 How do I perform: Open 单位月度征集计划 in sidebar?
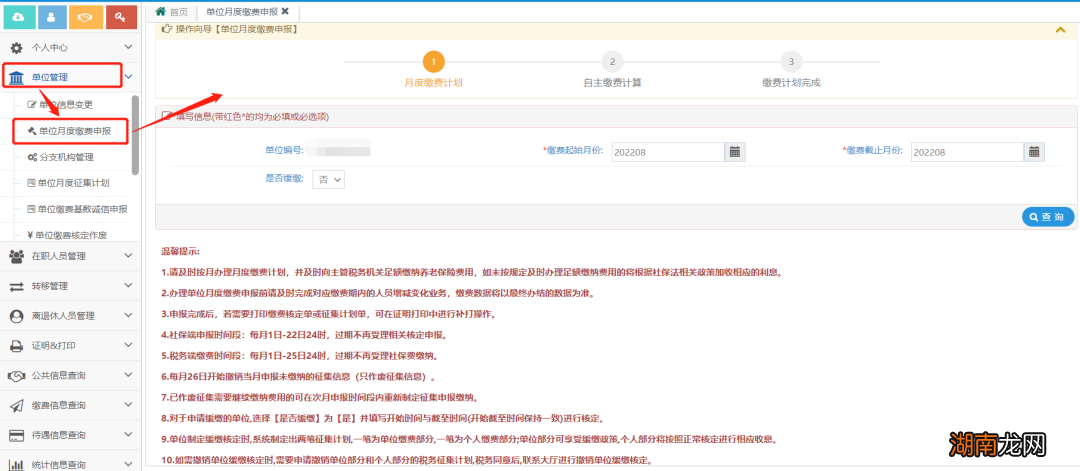pyautogui.click(x=72, y=183)
